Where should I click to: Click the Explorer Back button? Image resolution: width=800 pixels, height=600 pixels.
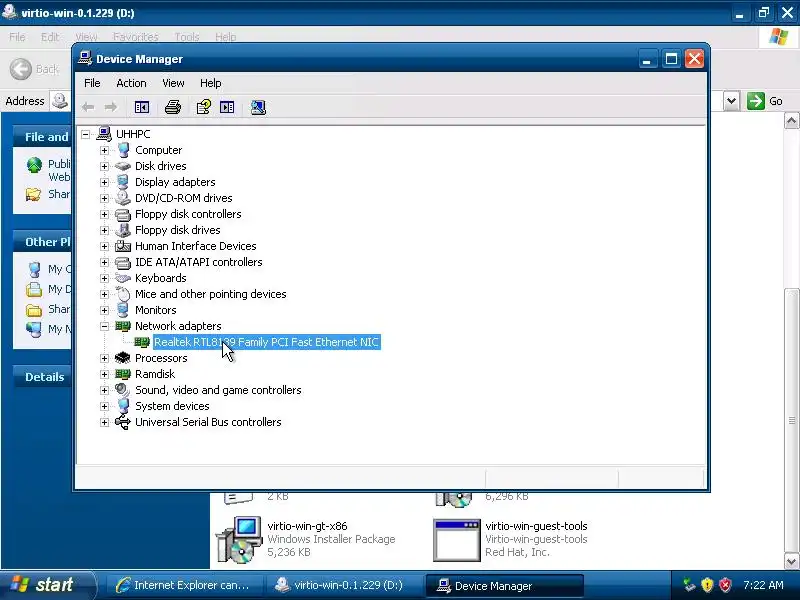click(35, 69)
